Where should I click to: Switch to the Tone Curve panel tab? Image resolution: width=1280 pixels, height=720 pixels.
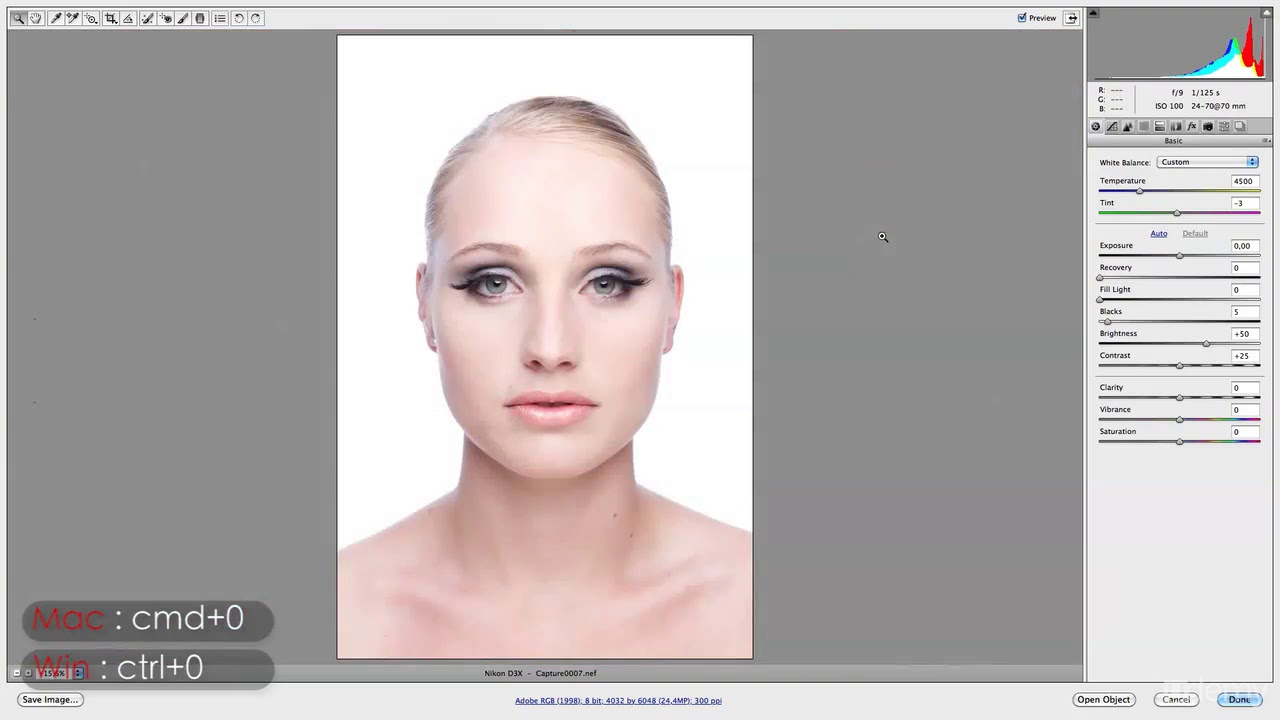1112,126
